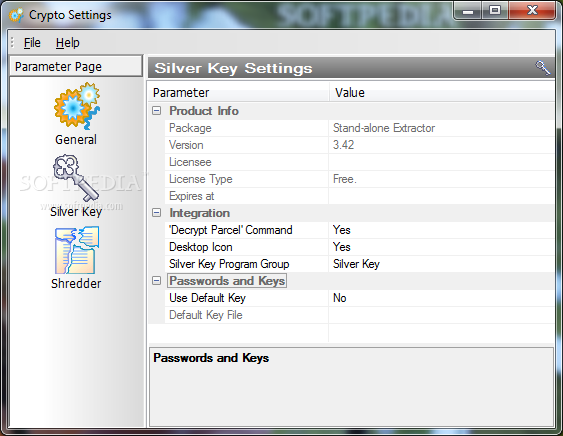Click the 3.42 version value
This screenshot has width=563, height=436.
343,145
